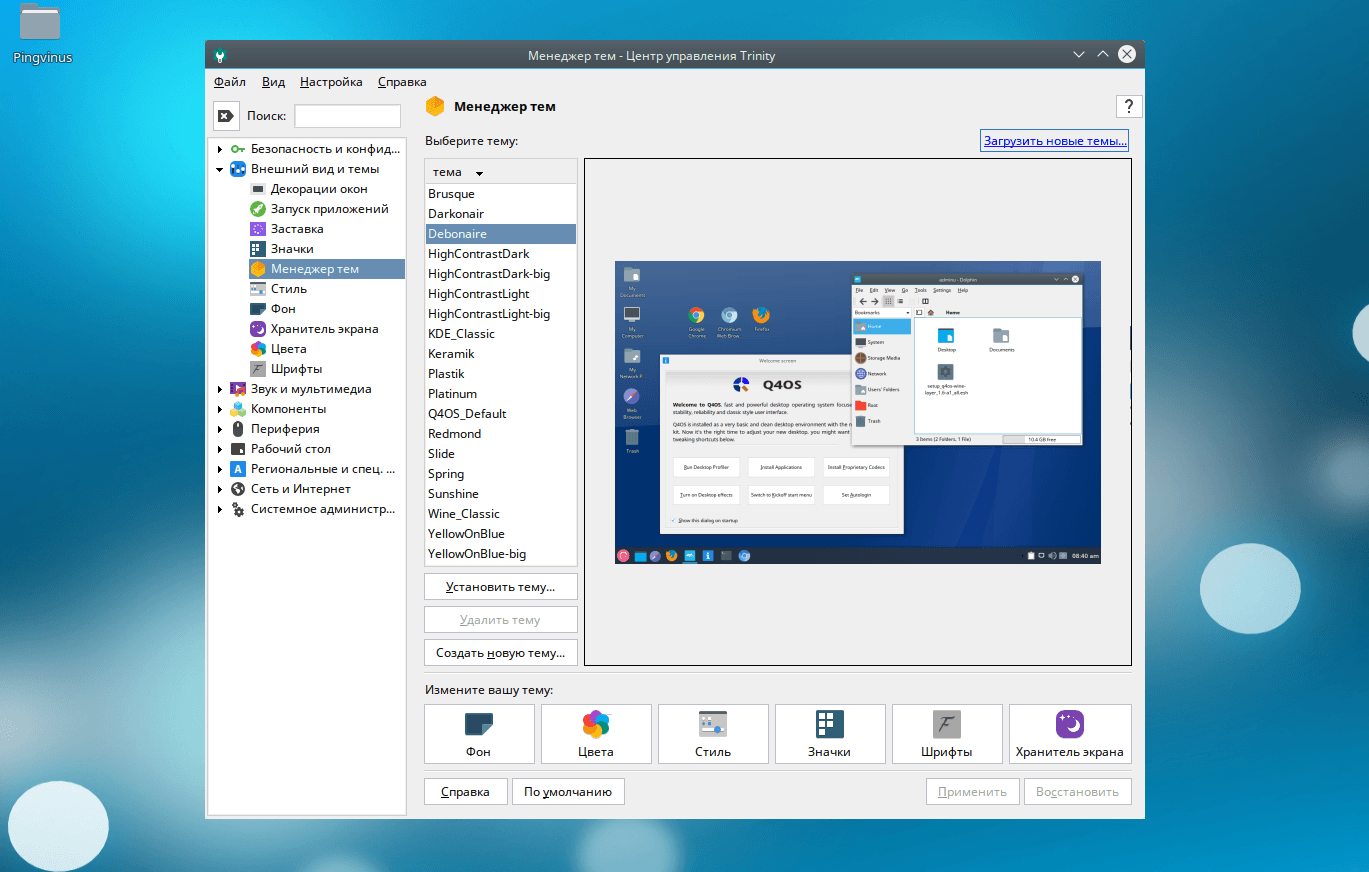
Task: Select the HighContrastDark theme
Action: 501,254
